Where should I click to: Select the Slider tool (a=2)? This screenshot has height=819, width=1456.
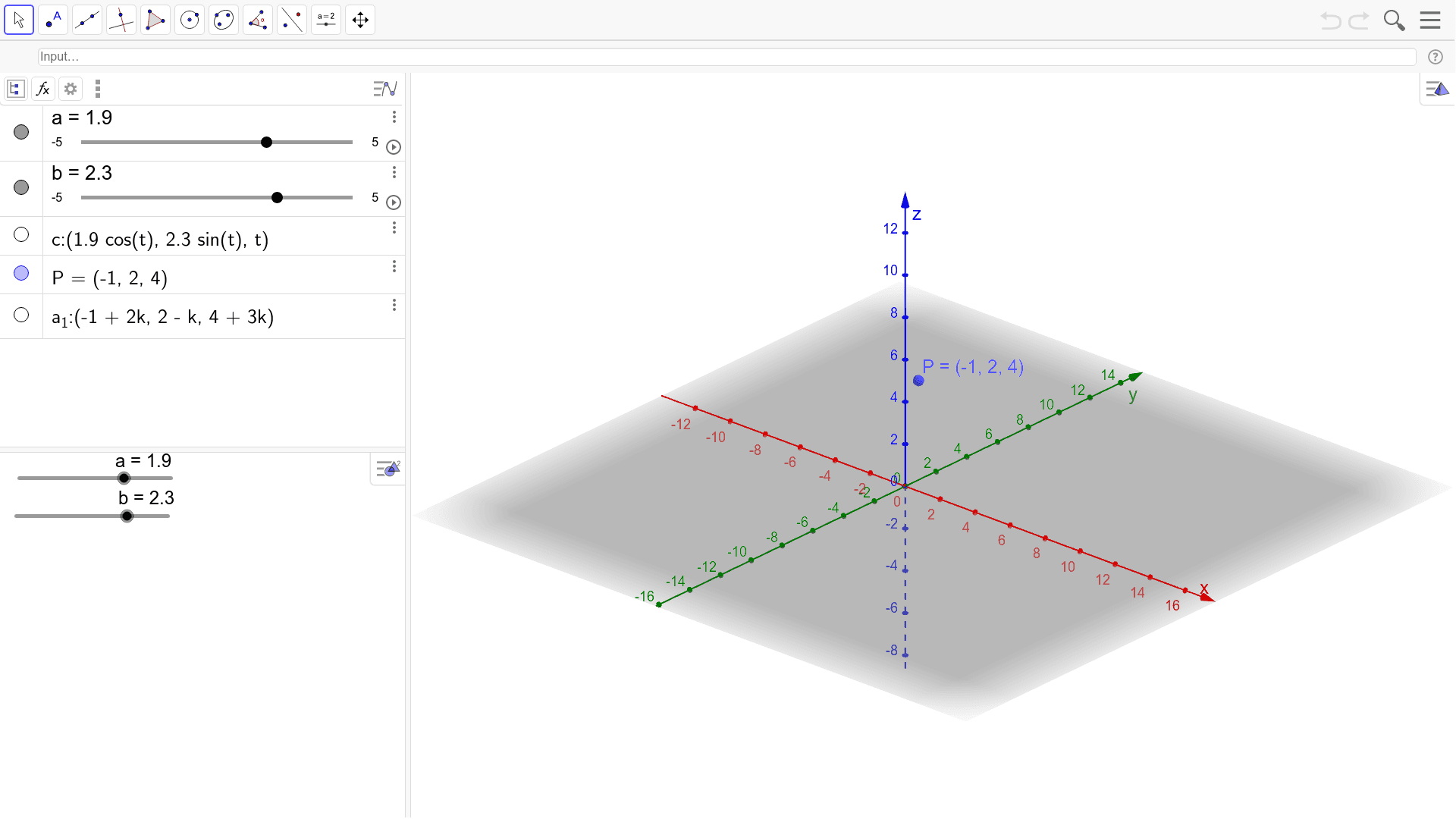point(325,20)
